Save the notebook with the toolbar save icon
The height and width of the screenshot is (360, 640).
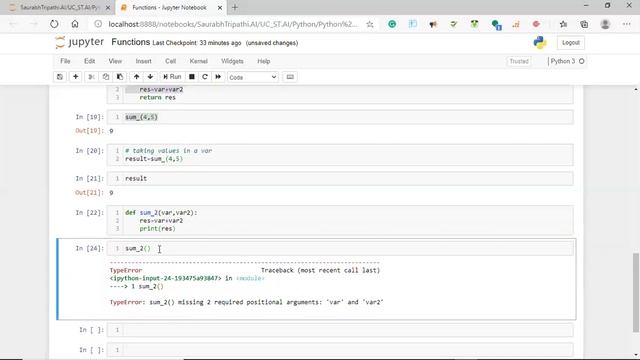[x=60, y=77]
